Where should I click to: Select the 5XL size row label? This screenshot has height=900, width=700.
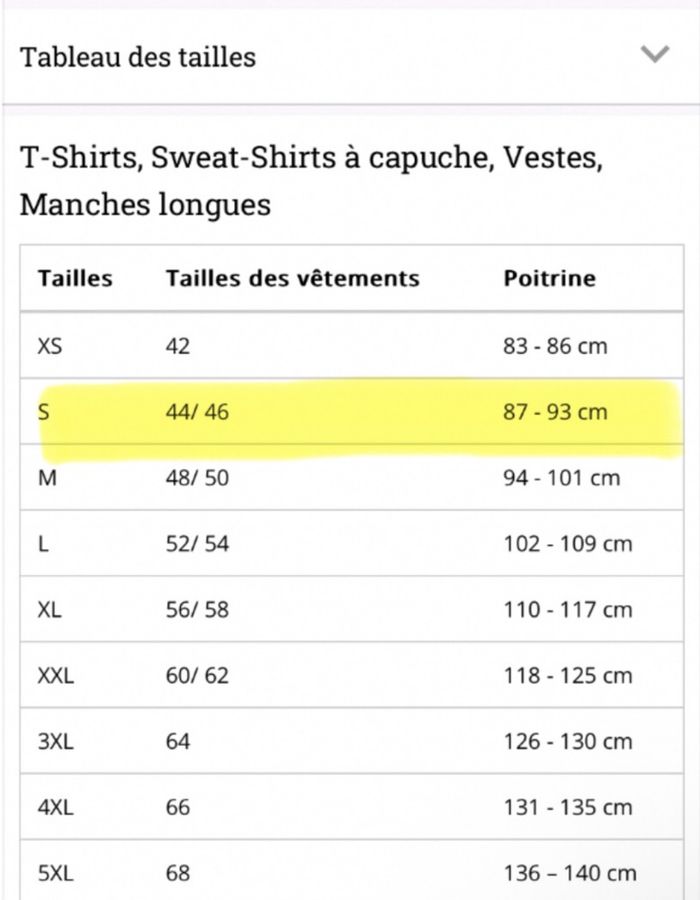click(x=57, y=873)
